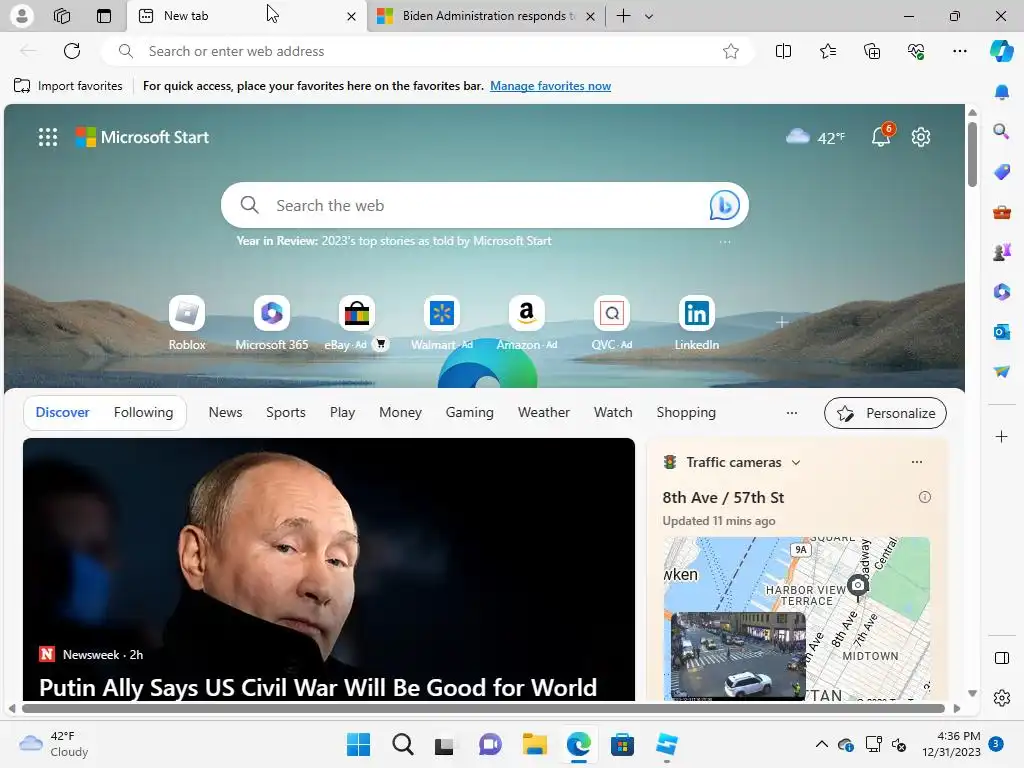Viewport: 1024px width, 768px height.
Task: Open Putin Ally Says US Civil War headline
Action: tap(318, 687)
